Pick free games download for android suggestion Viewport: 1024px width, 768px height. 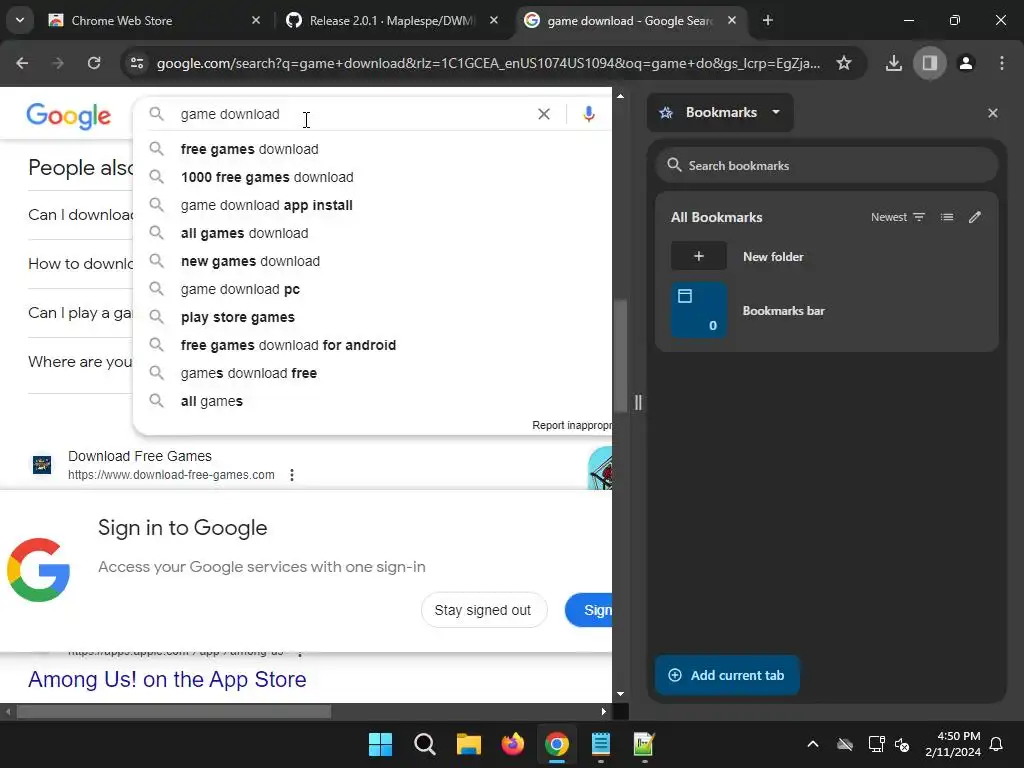[372, 345]
